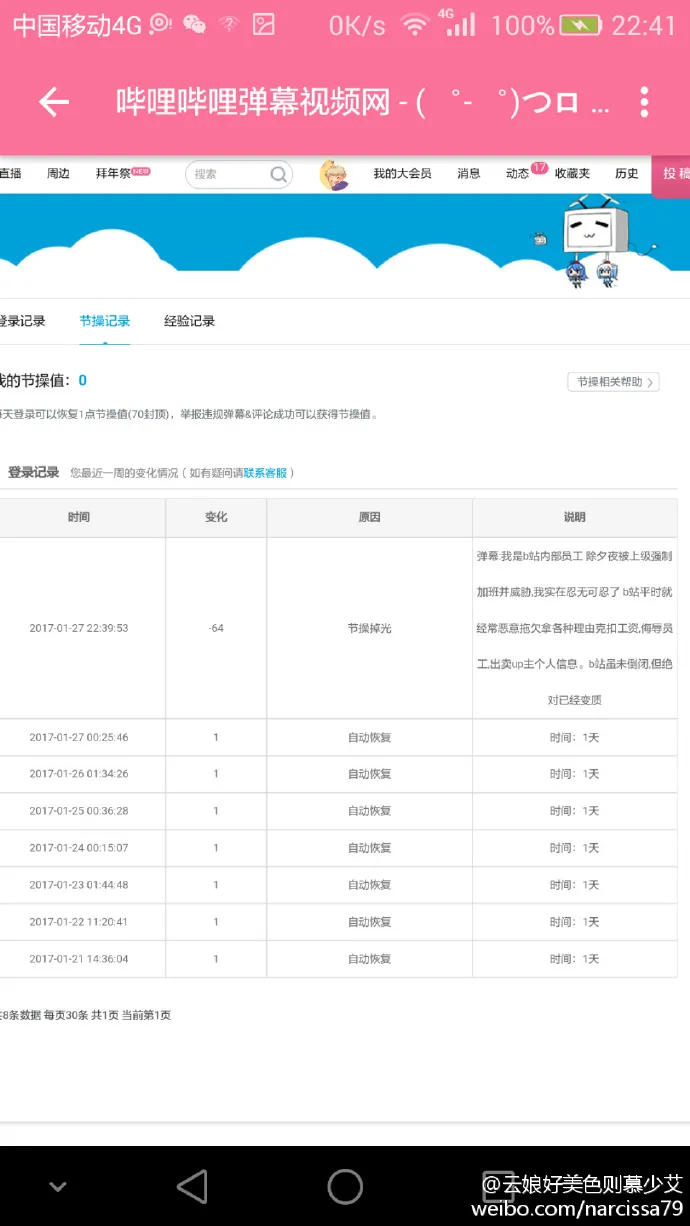The width and height of the screenshot is (690, 1226).
Task: Tap the Wi-Fi status icon
Action: click(x=415, y=25)
